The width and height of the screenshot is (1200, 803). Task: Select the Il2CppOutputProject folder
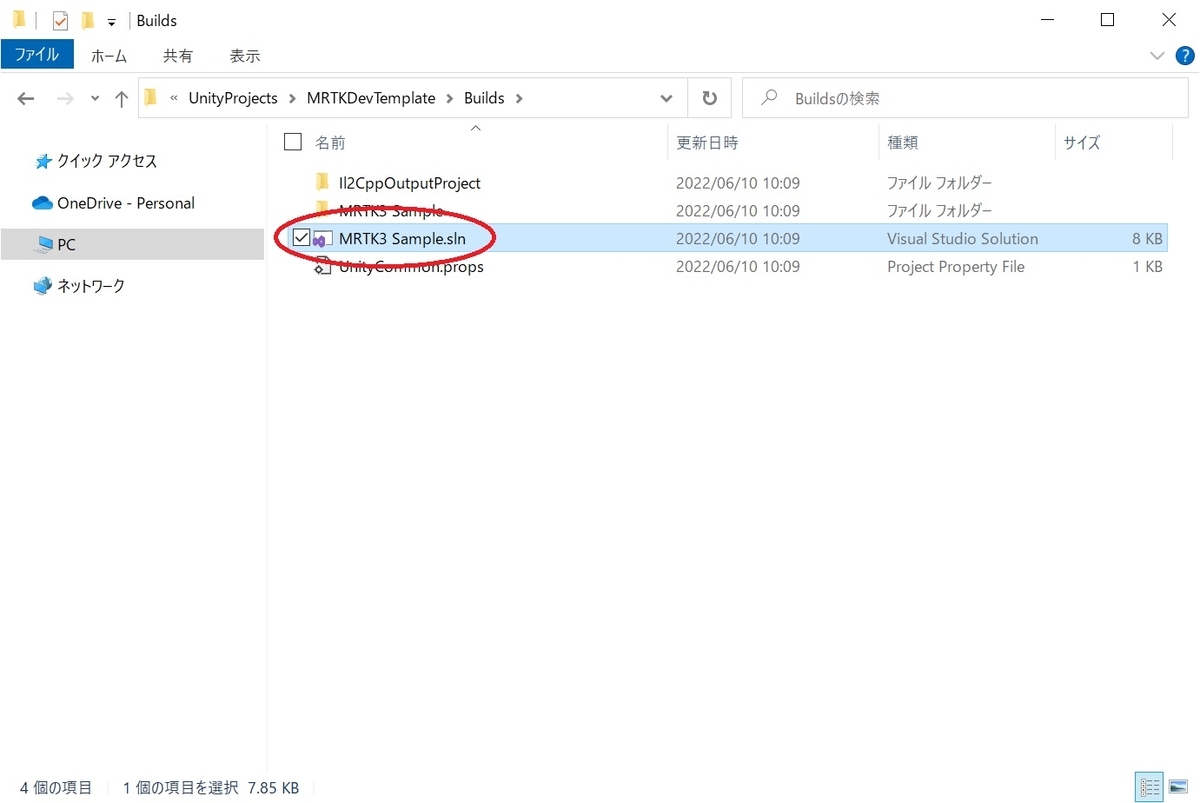[410, 183]
